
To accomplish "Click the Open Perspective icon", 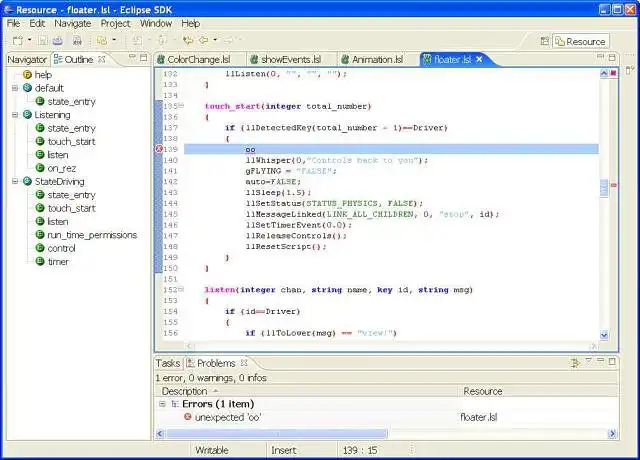I will pos(544,41).
